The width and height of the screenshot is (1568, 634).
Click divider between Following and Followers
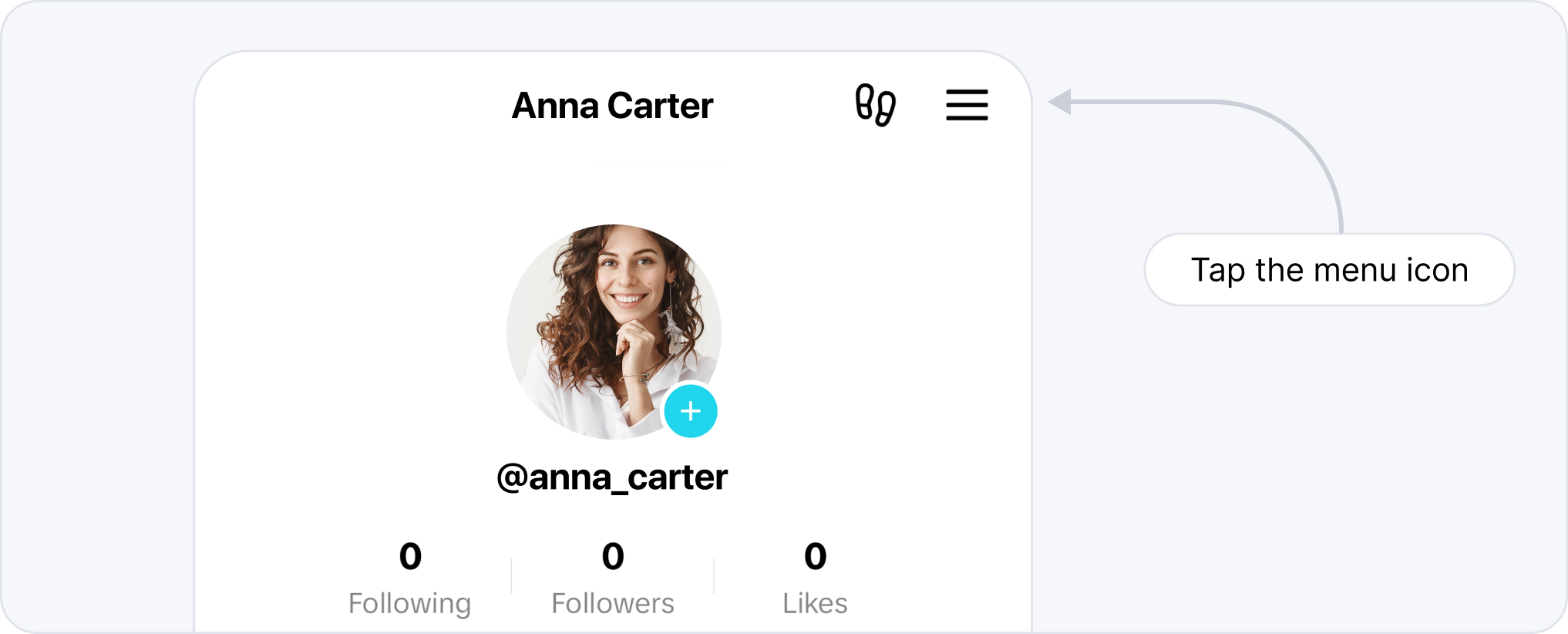[x=511, y=575]
